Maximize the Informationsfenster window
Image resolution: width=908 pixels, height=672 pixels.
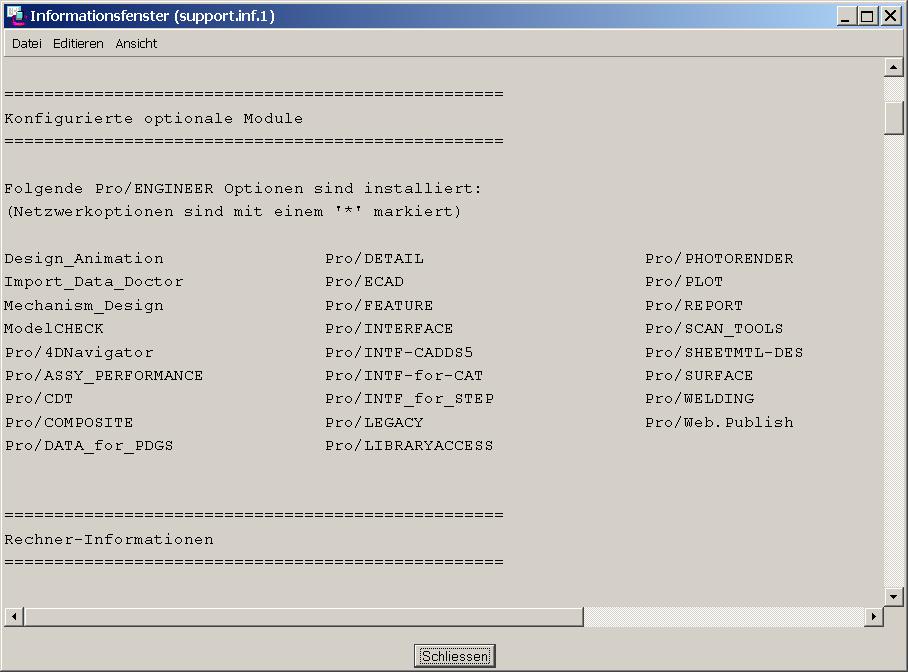click(867, 16)
